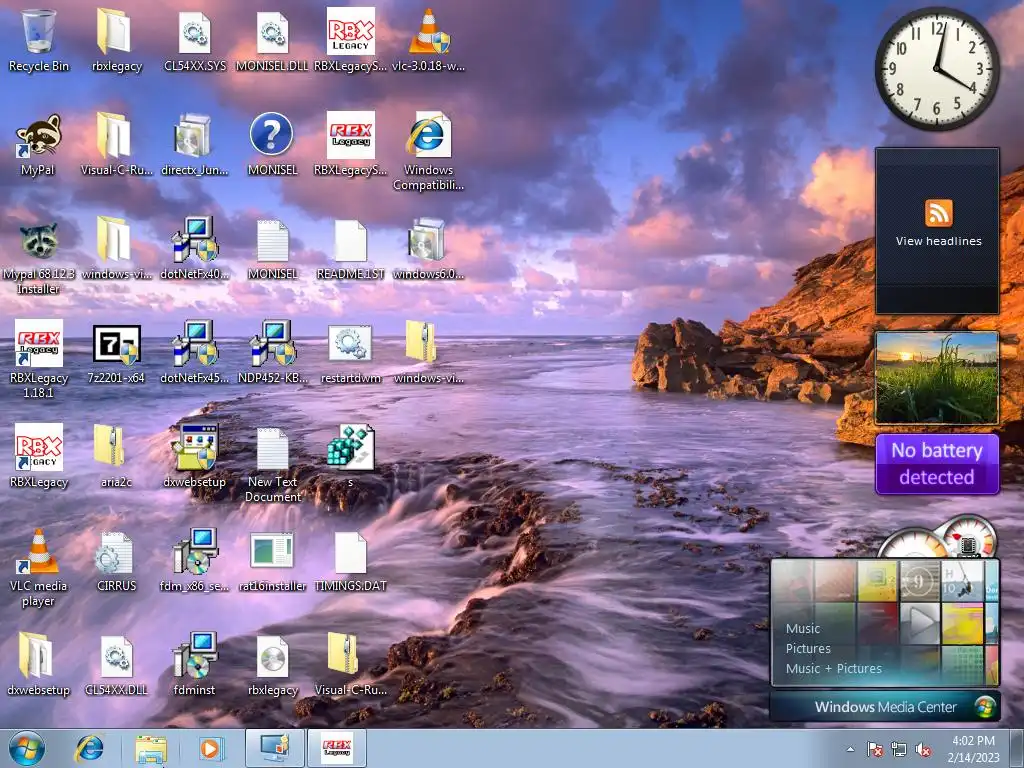Select the dotNetFx45 setup icon

click(195, 353)
